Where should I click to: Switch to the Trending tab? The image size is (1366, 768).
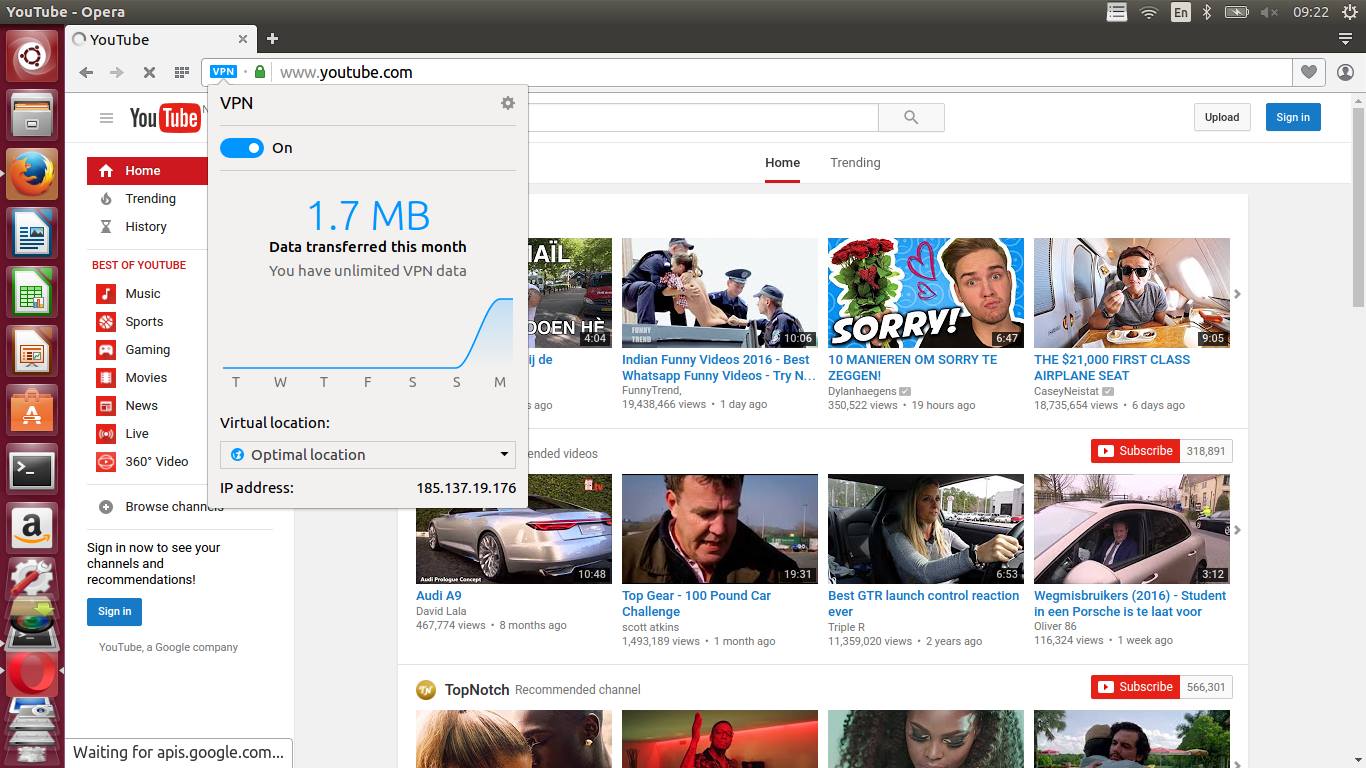pyautogui.click(x=855, y=162)
